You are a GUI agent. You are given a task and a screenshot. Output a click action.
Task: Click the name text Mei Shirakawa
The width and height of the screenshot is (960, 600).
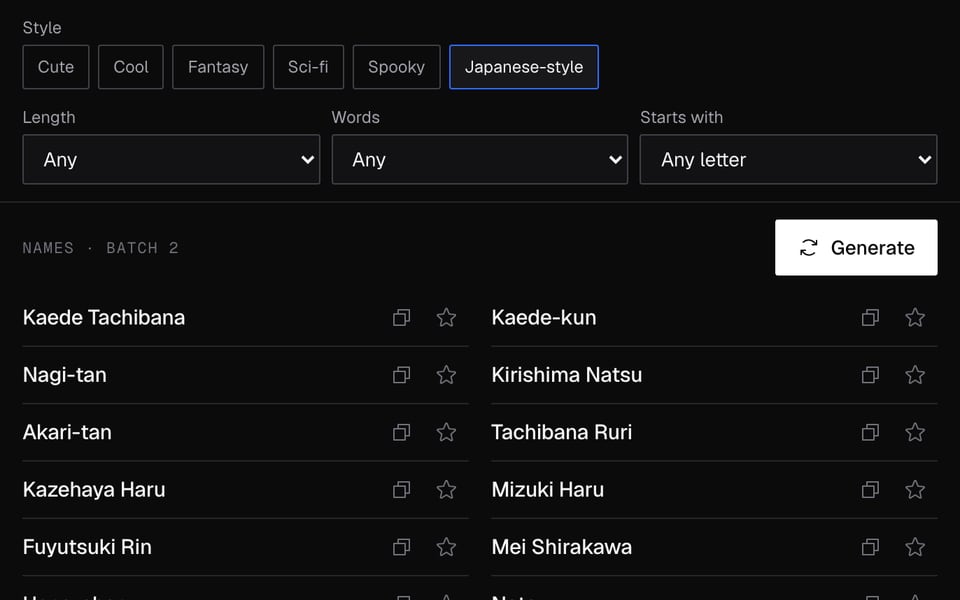(x=561, y=547)
